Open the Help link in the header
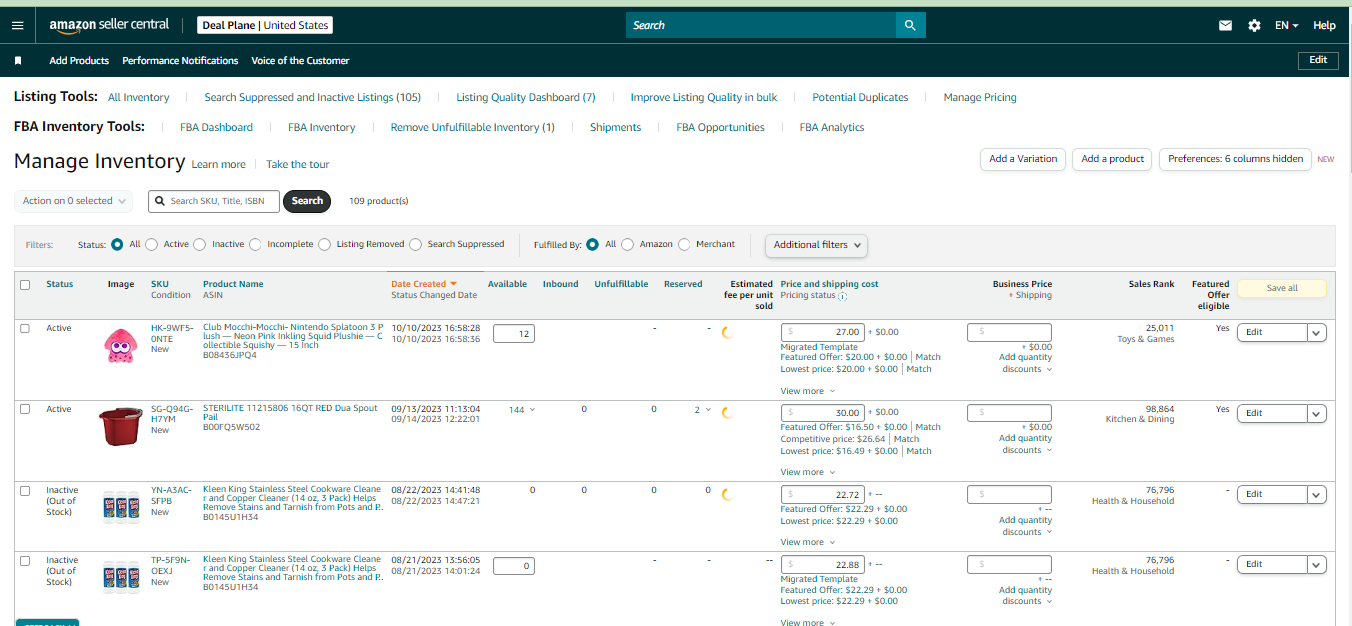 click(x=1324, y=25)
